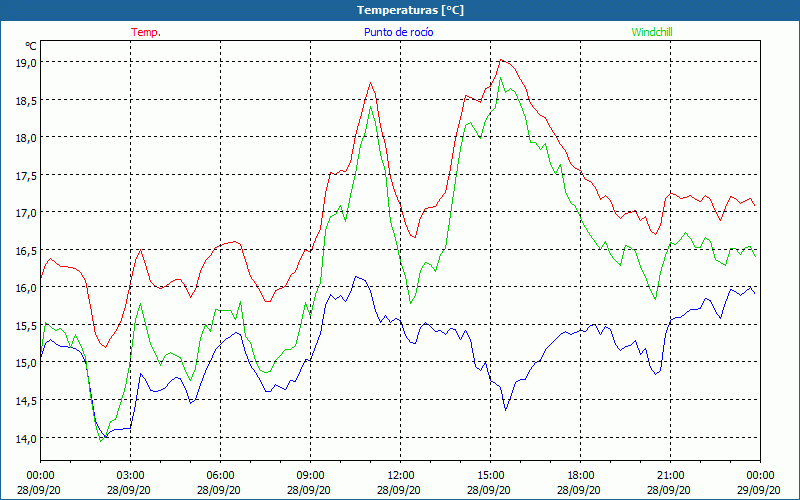Click the 14,5 y-axis value

click(27, 401)
